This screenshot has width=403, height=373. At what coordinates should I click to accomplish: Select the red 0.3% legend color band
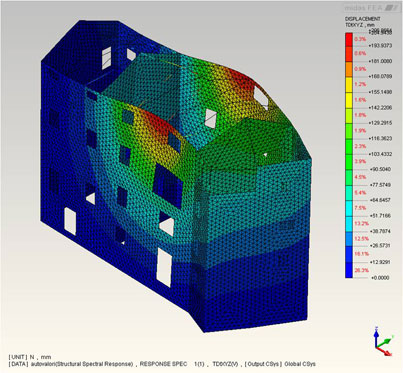pos(349,39)
